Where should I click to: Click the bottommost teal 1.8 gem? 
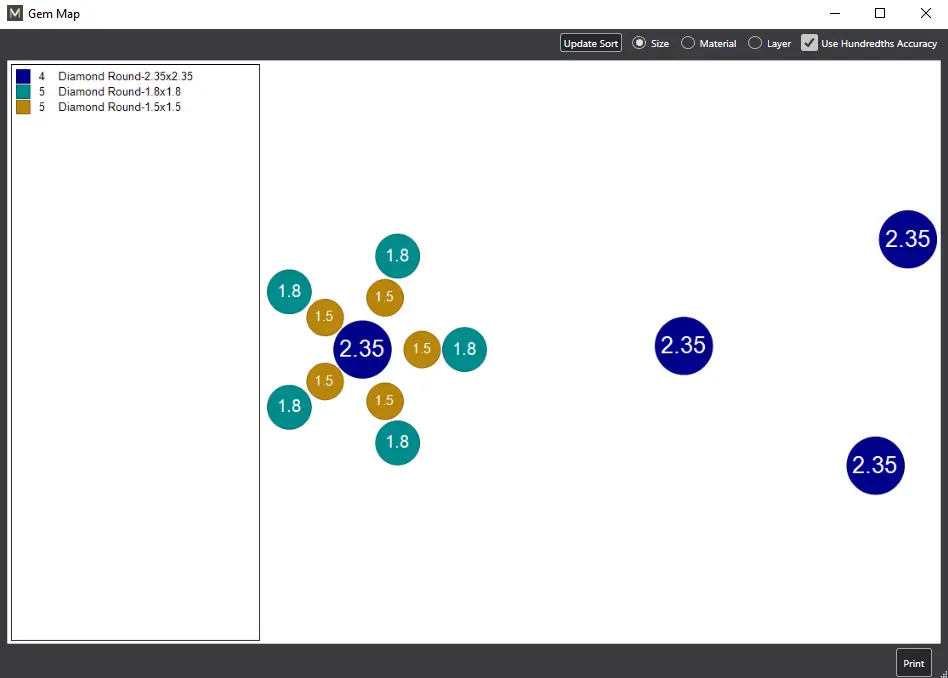tap(397, 442)
